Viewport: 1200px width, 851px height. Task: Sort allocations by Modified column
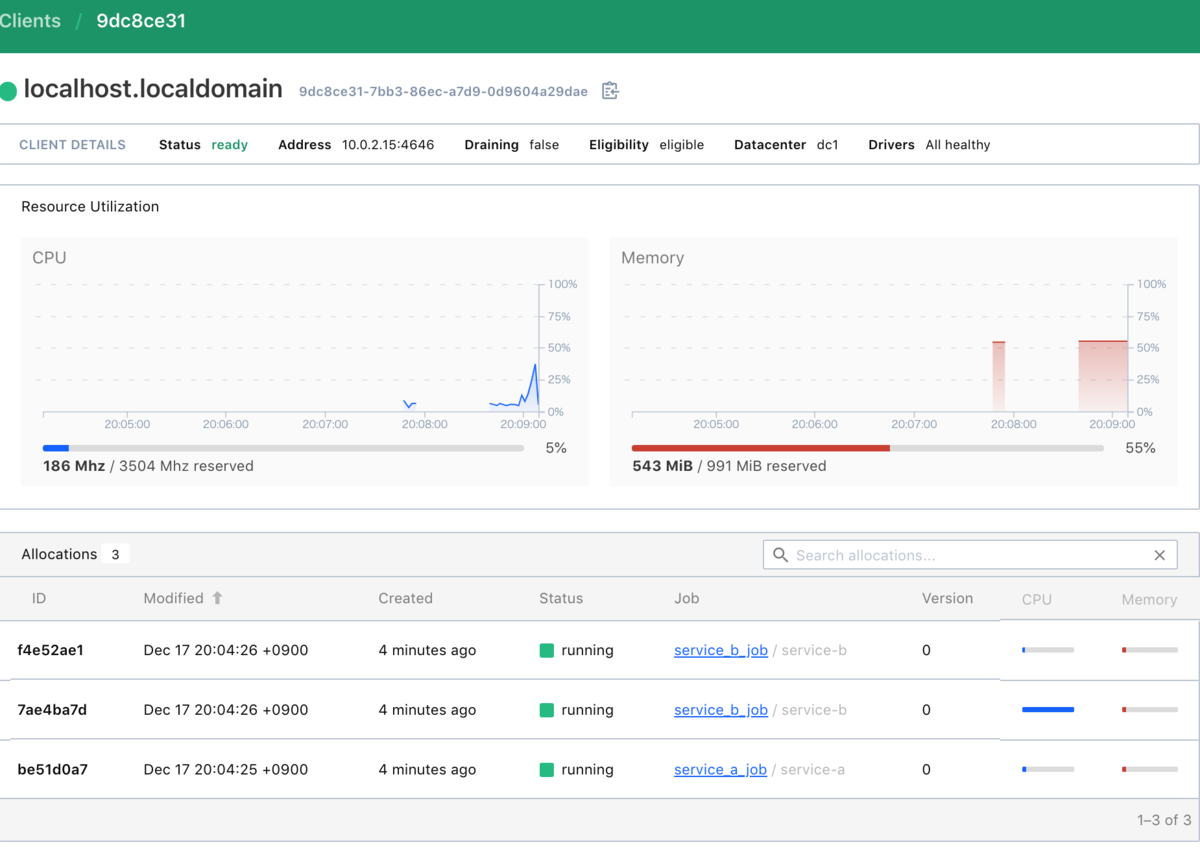pyautogui.click(x=173, y=598)
